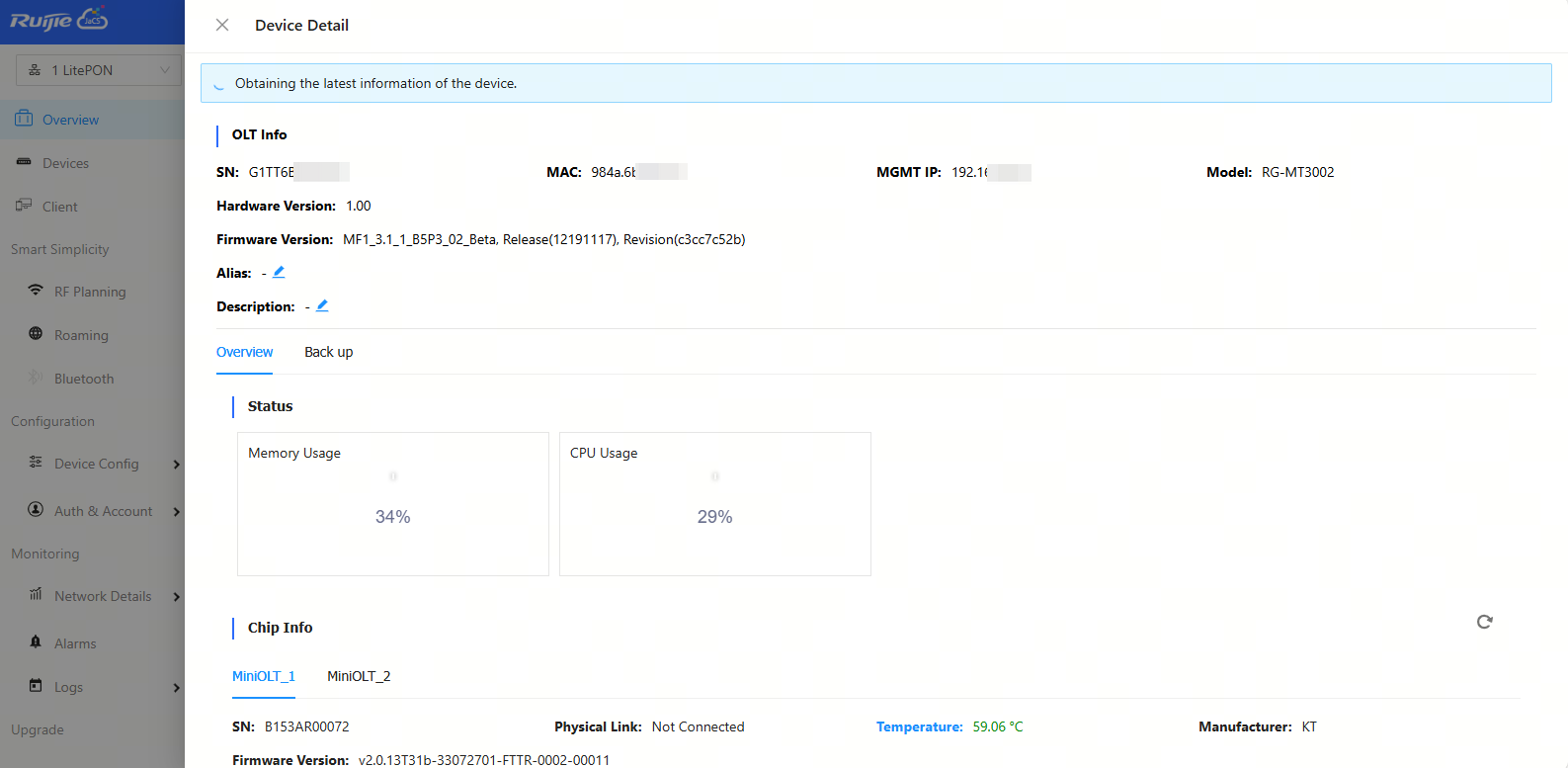Image resolution: width=1568 pixels, height=768 pixels.
Task: Select the MiniOLT_2 chip tab
Action: (359, 676)
